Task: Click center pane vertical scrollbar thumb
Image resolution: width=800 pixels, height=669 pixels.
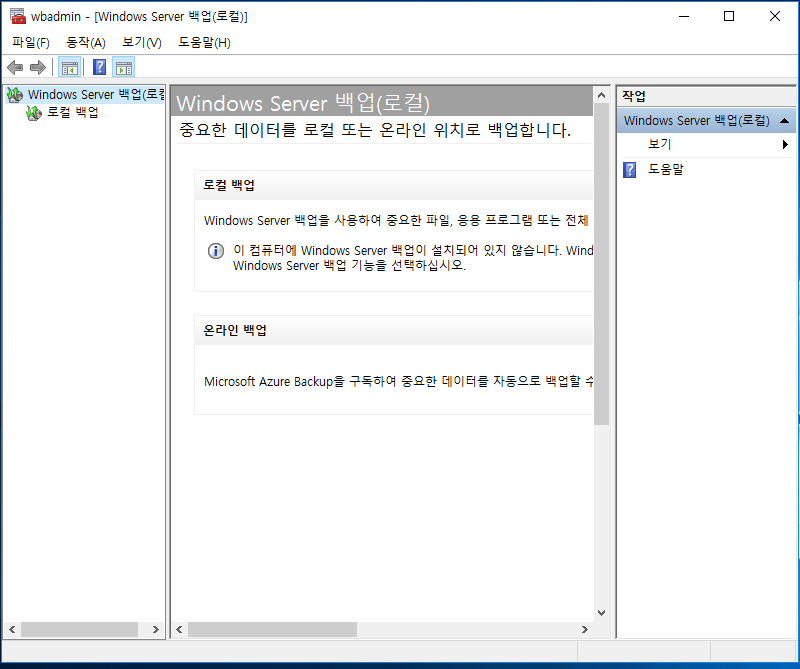Action: (602, 264)
